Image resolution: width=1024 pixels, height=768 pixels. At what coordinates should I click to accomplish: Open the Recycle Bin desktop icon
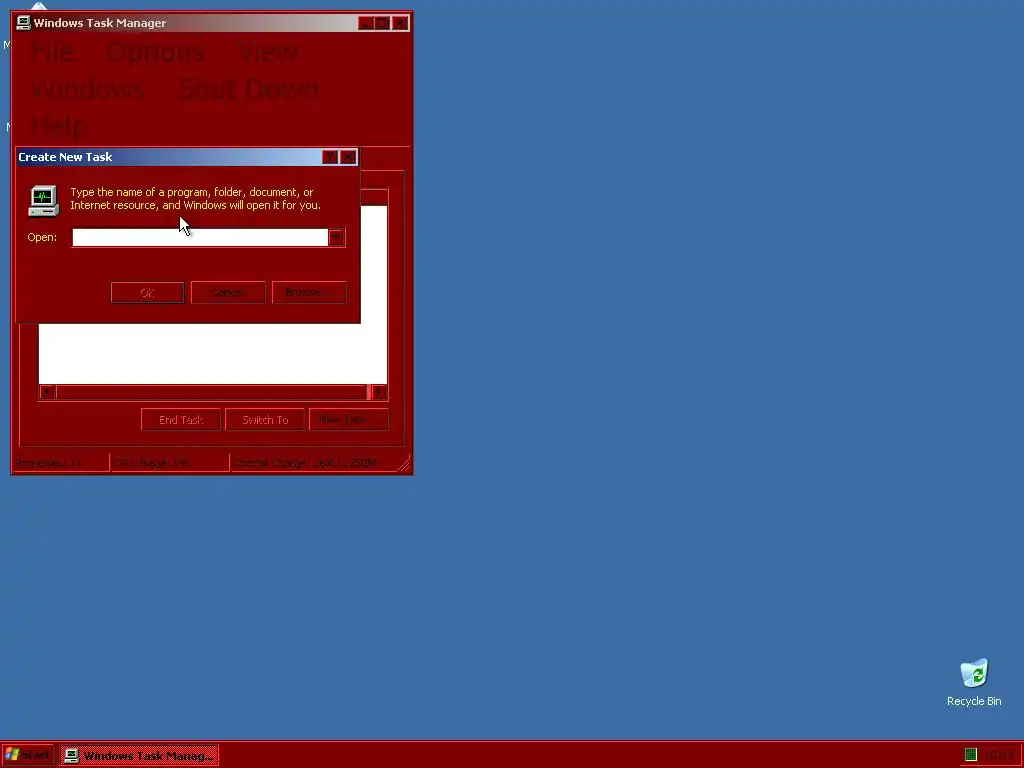click(974, 682)
